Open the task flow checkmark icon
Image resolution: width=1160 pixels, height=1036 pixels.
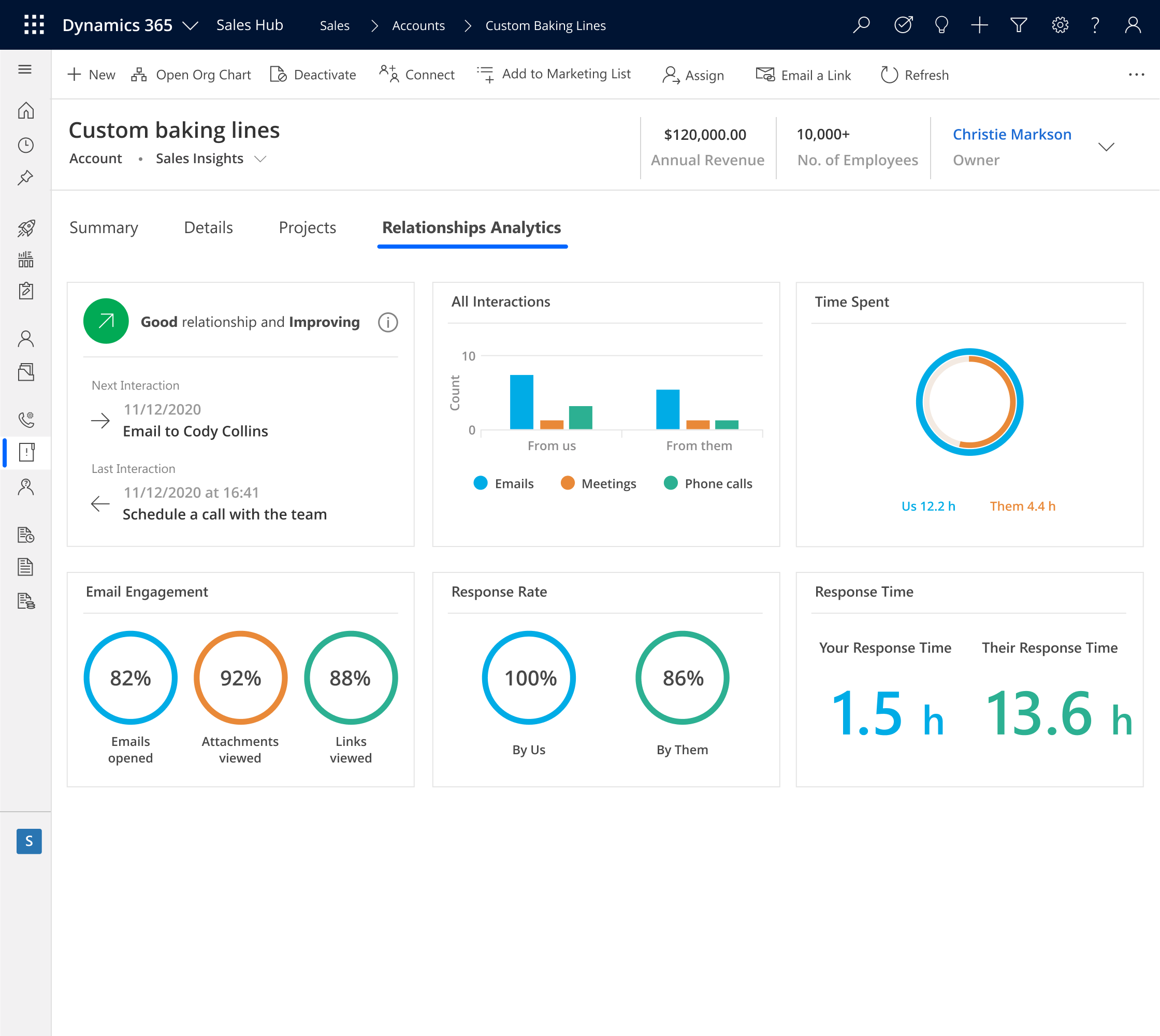[903, 25]
